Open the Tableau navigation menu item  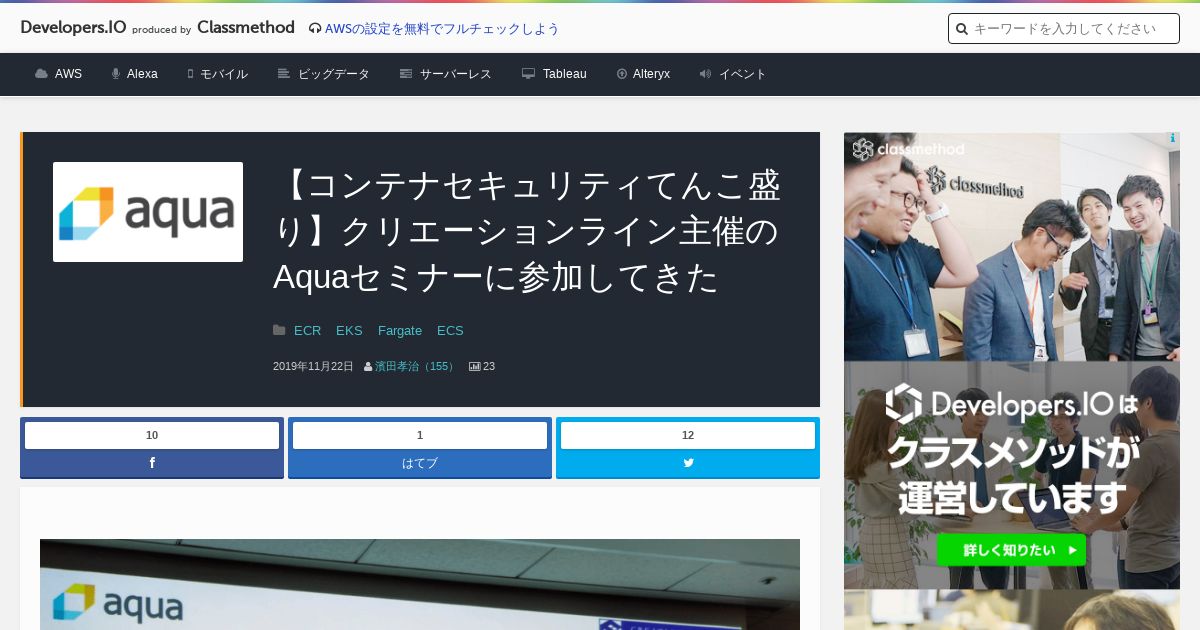click(565, 74)
